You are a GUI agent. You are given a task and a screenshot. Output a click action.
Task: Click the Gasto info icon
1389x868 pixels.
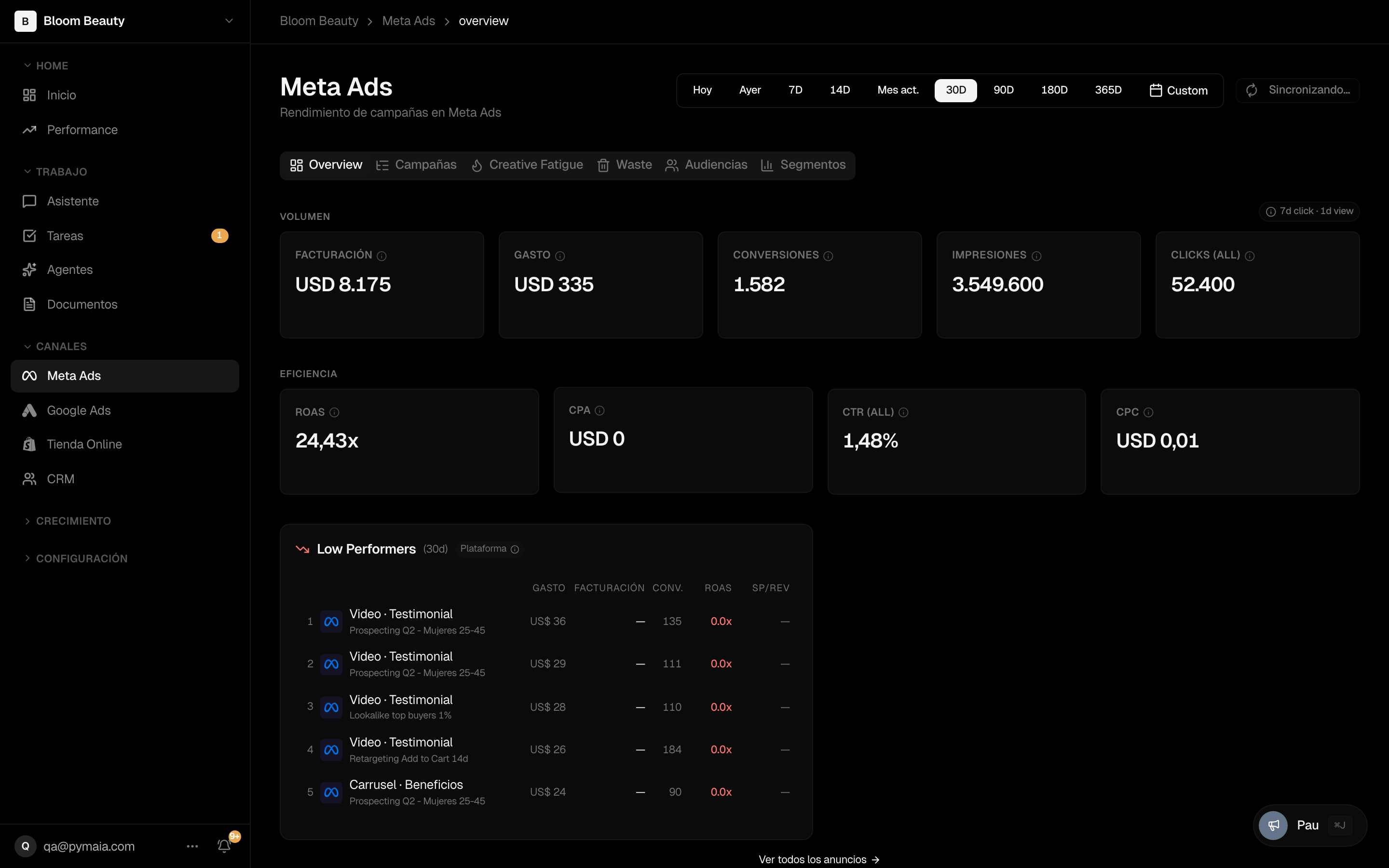click(560, 256)
